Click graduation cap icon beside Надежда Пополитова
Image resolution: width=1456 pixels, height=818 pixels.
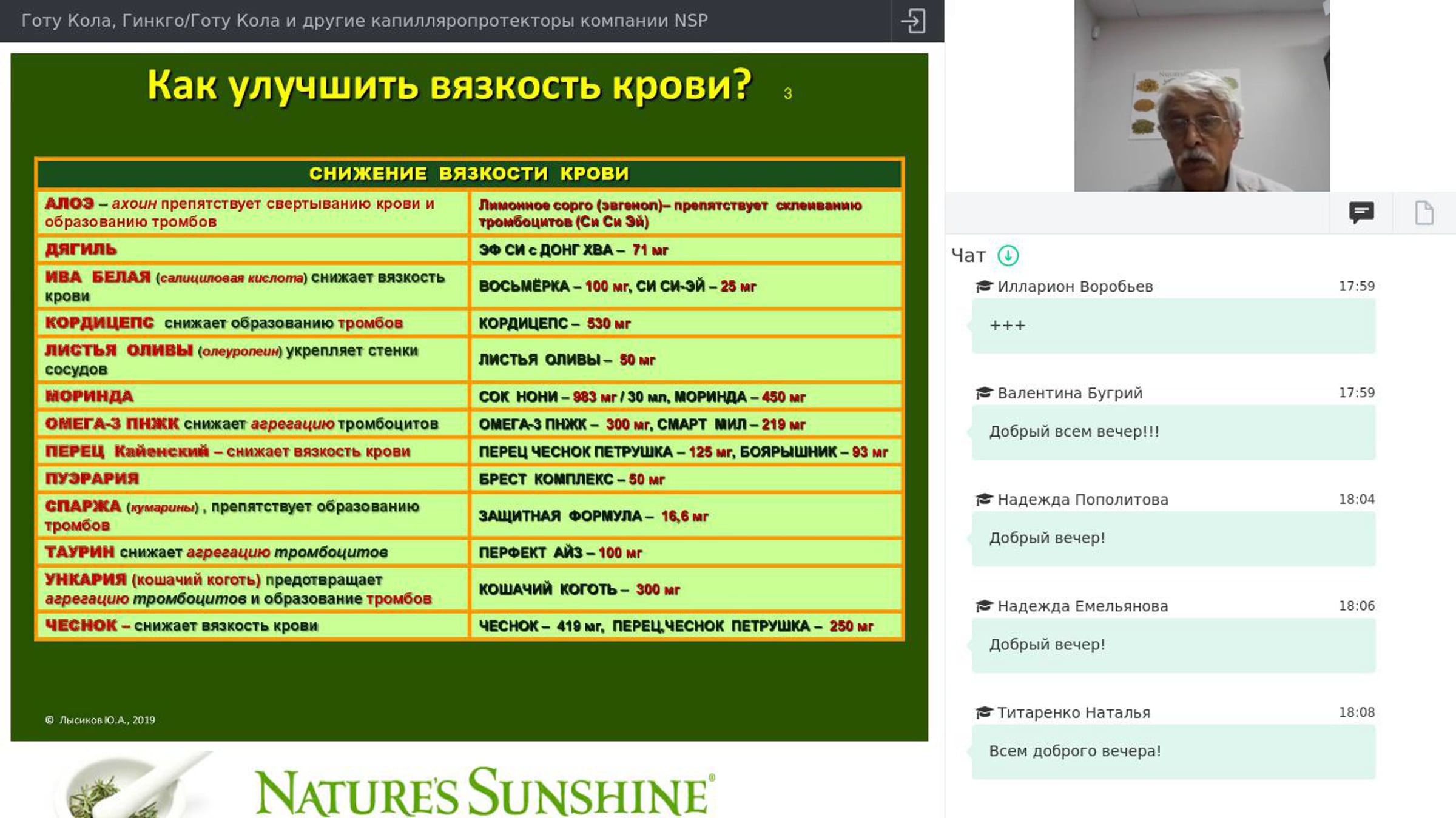[x=983, y=500]
